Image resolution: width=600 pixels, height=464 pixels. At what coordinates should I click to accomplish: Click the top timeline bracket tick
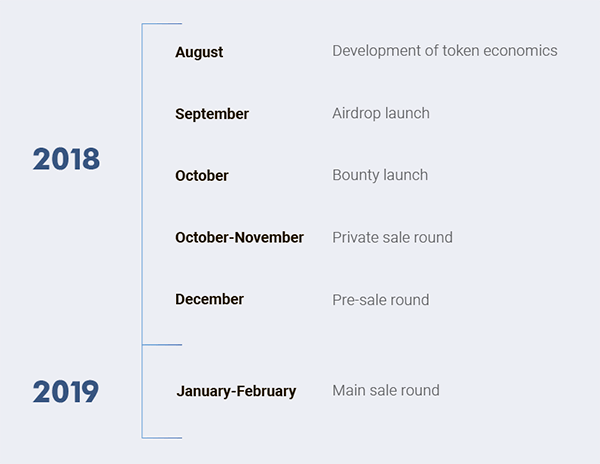162,24
